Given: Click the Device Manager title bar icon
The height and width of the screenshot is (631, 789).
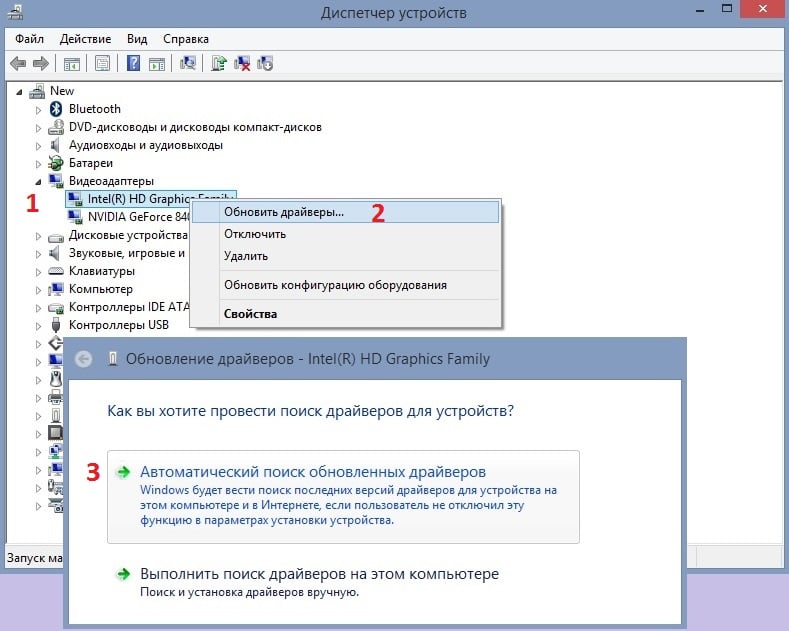Looking at the screenshot, I should 15,12.
